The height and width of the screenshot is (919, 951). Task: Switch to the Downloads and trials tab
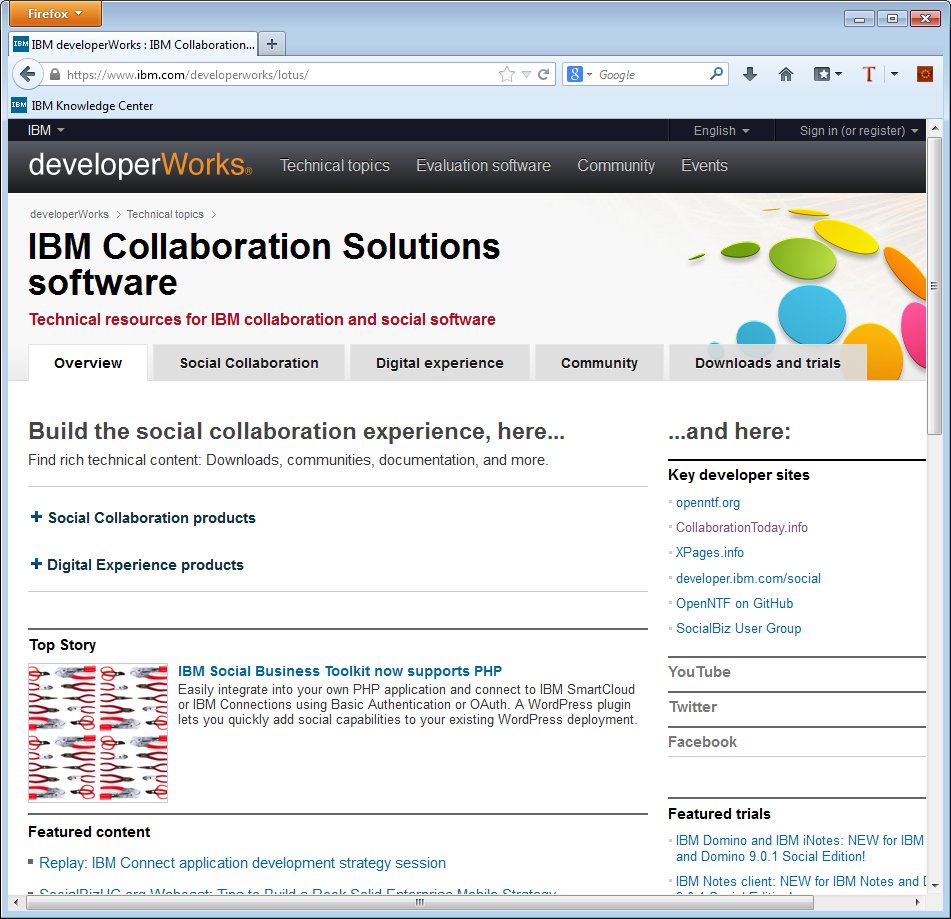(767, 363)
